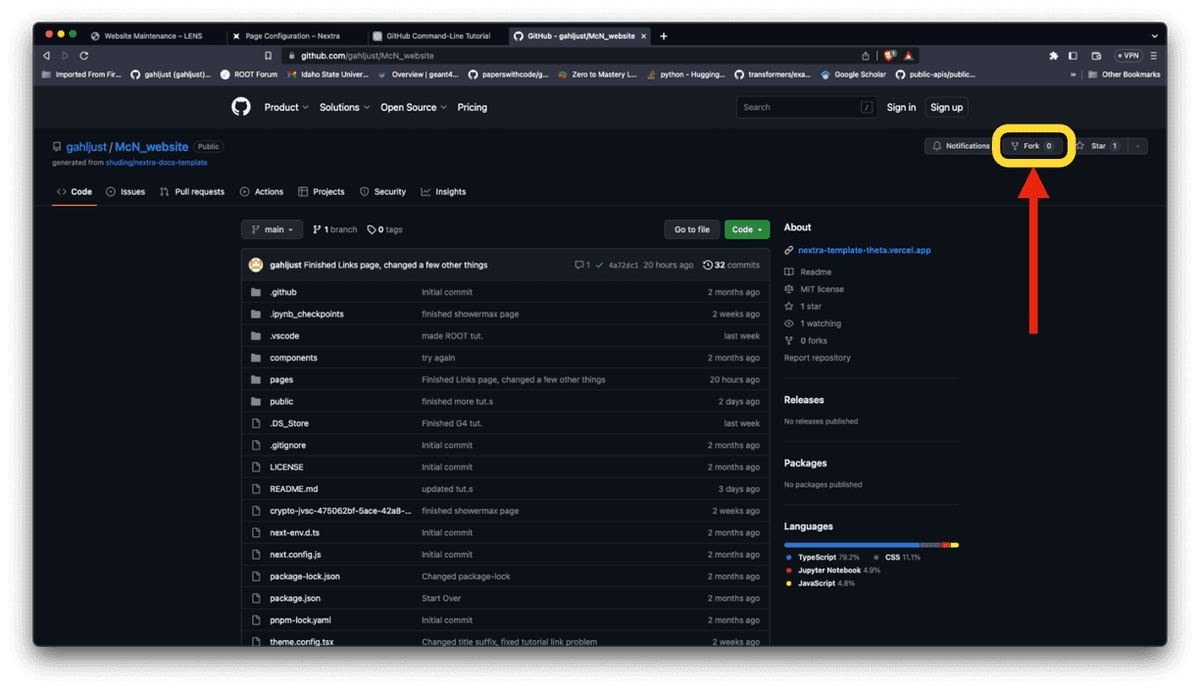This screenshot has height=690, width=1200.
Task: Click the commit comment bubble icon
Action: click(579, 265)
